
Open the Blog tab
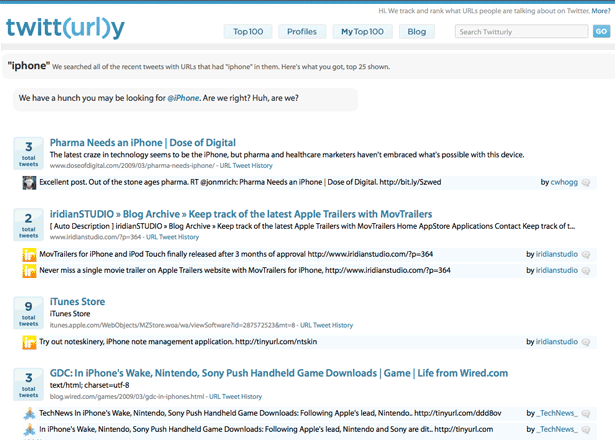(417, 32)
